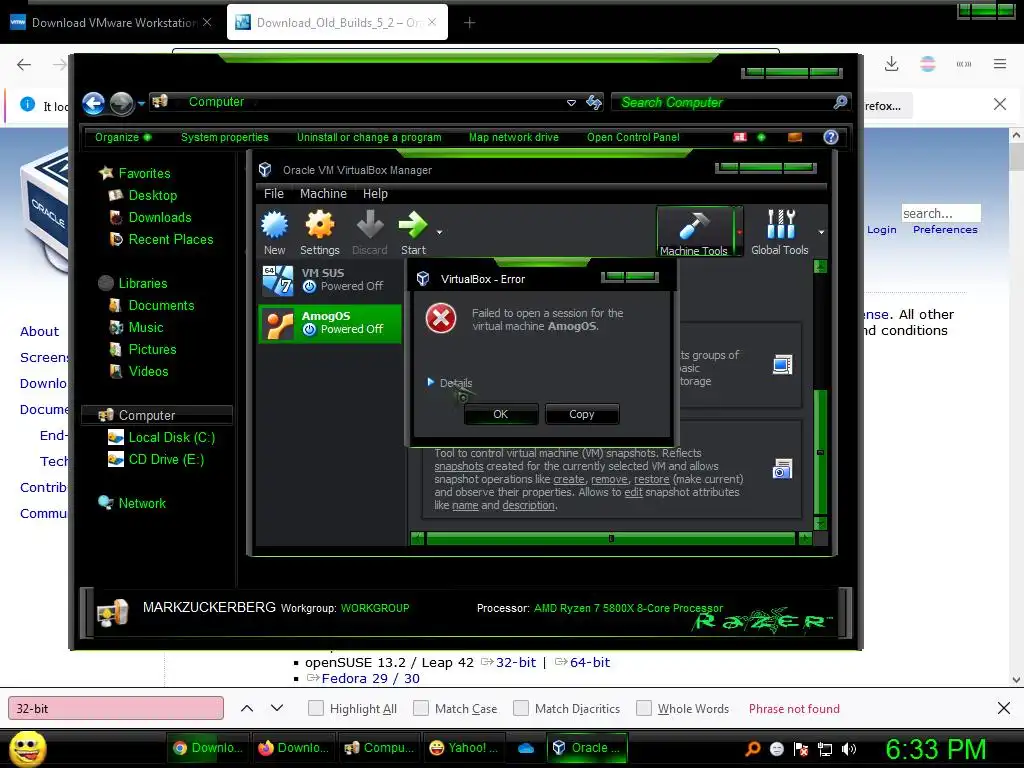
Task: Toggle the preview pane icon
Action: pos(795,137)
